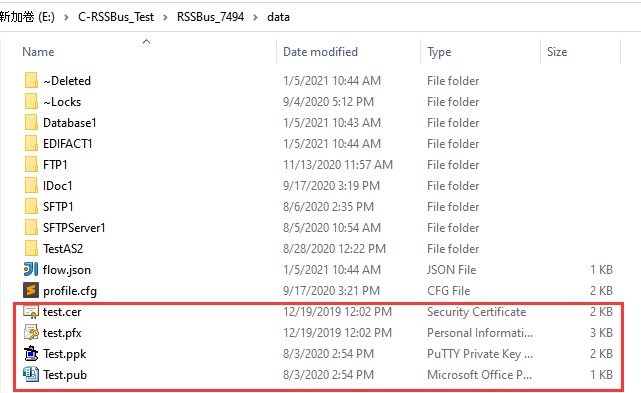Select the Test.ppk PuTTY key icon

click(31, 354)
